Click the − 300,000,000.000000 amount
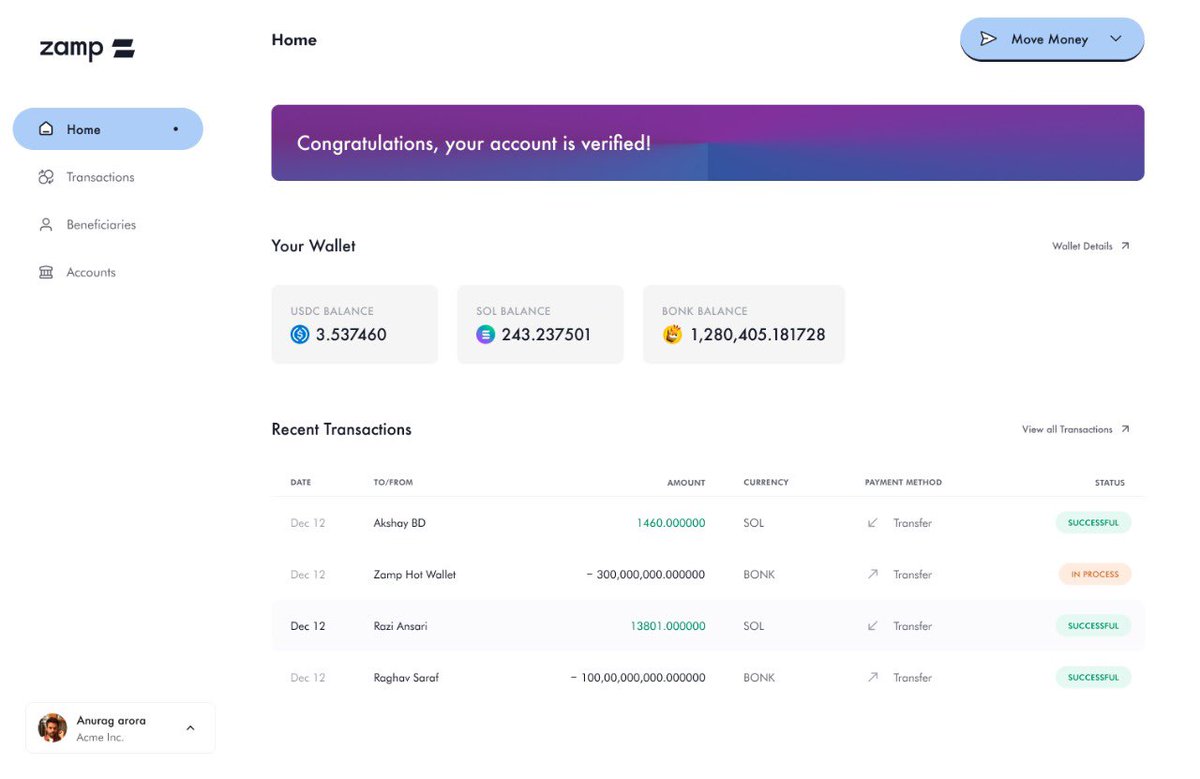Viewport: 1200px width, 779px height. [646, 574]
